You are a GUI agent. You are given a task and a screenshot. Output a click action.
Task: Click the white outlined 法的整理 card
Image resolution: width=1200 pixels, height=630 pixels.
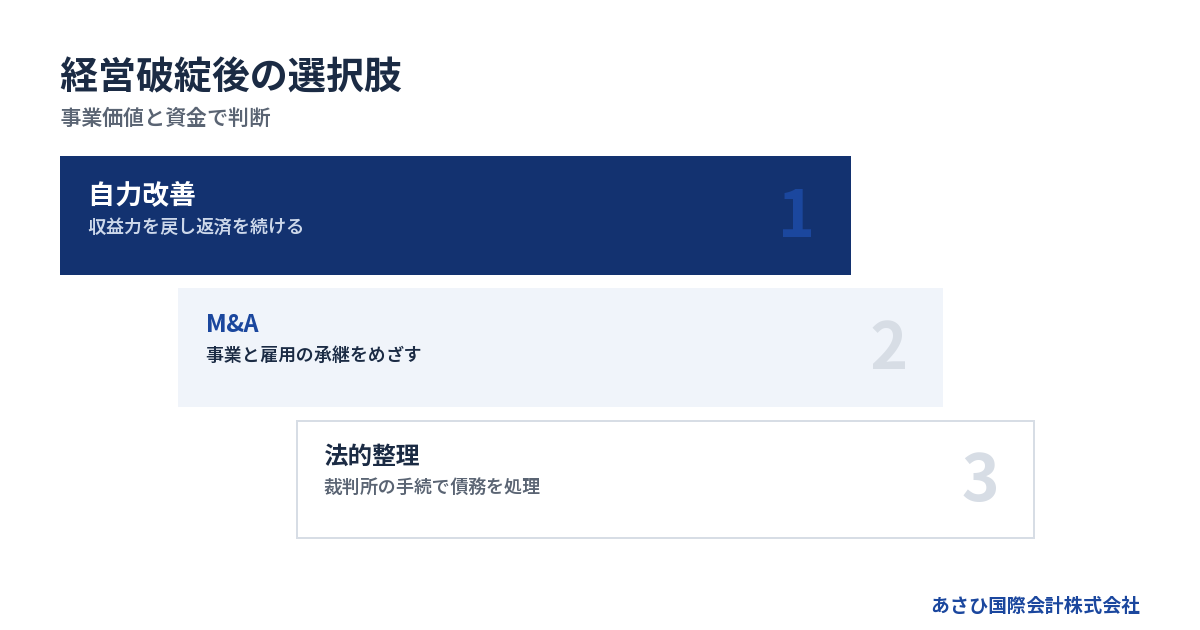pos(665,479)
